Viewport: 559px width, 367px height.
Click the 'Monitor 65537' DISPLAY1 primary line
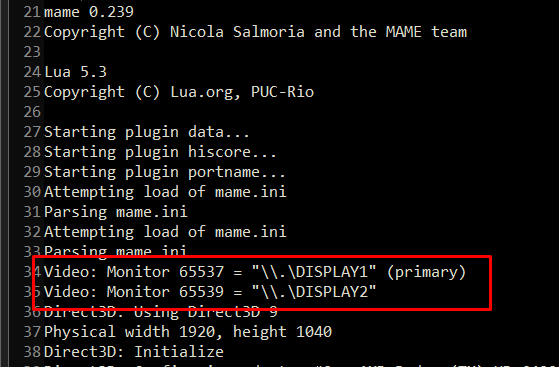pyautogui.click(x=255, y=272)
